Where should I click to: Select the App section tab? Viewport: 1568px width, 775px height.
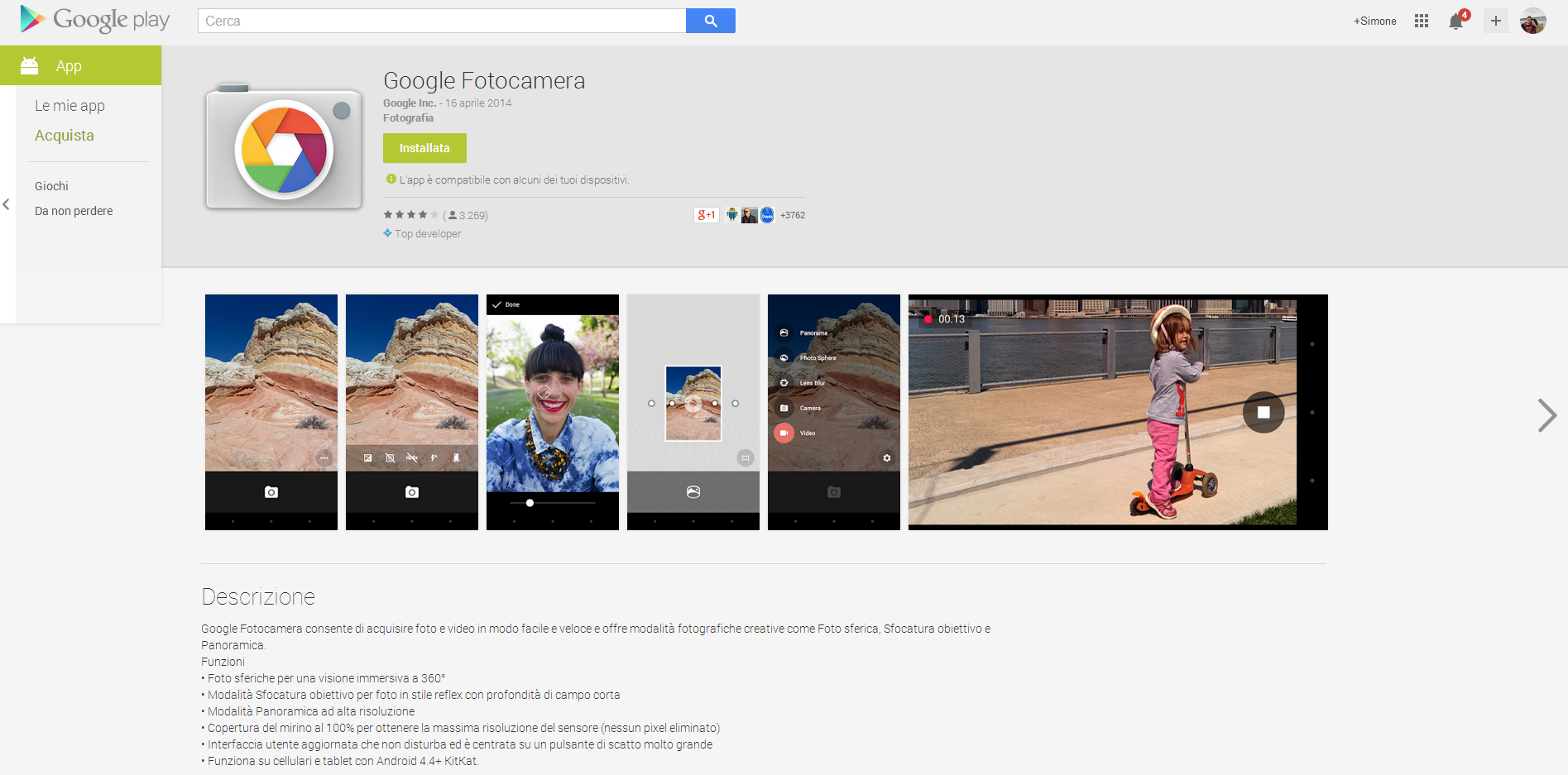[x=80, y=65]
